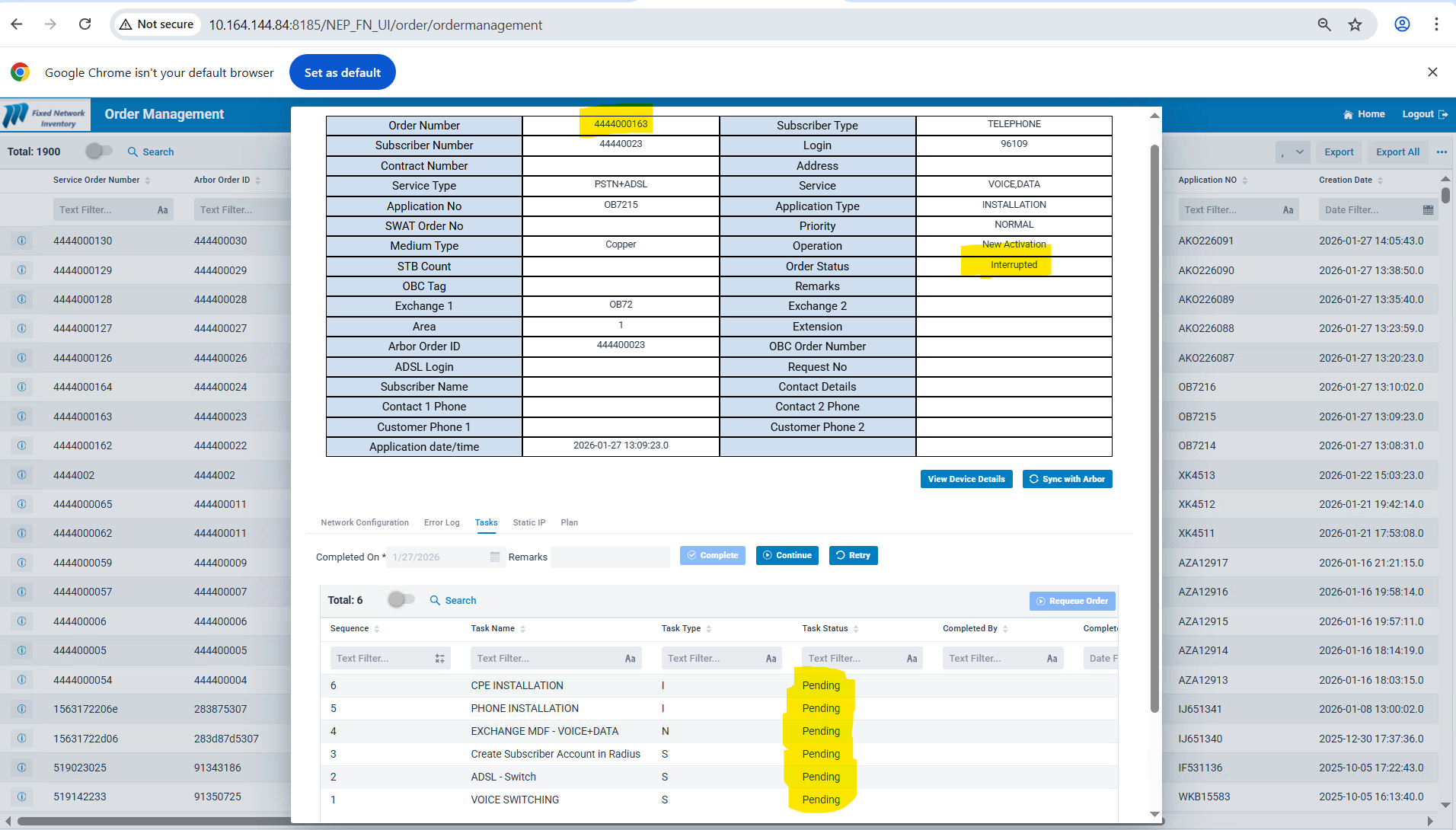Click the Logout icon
This screenshot has width=1456, height=830.
[x=1443, y=114]
